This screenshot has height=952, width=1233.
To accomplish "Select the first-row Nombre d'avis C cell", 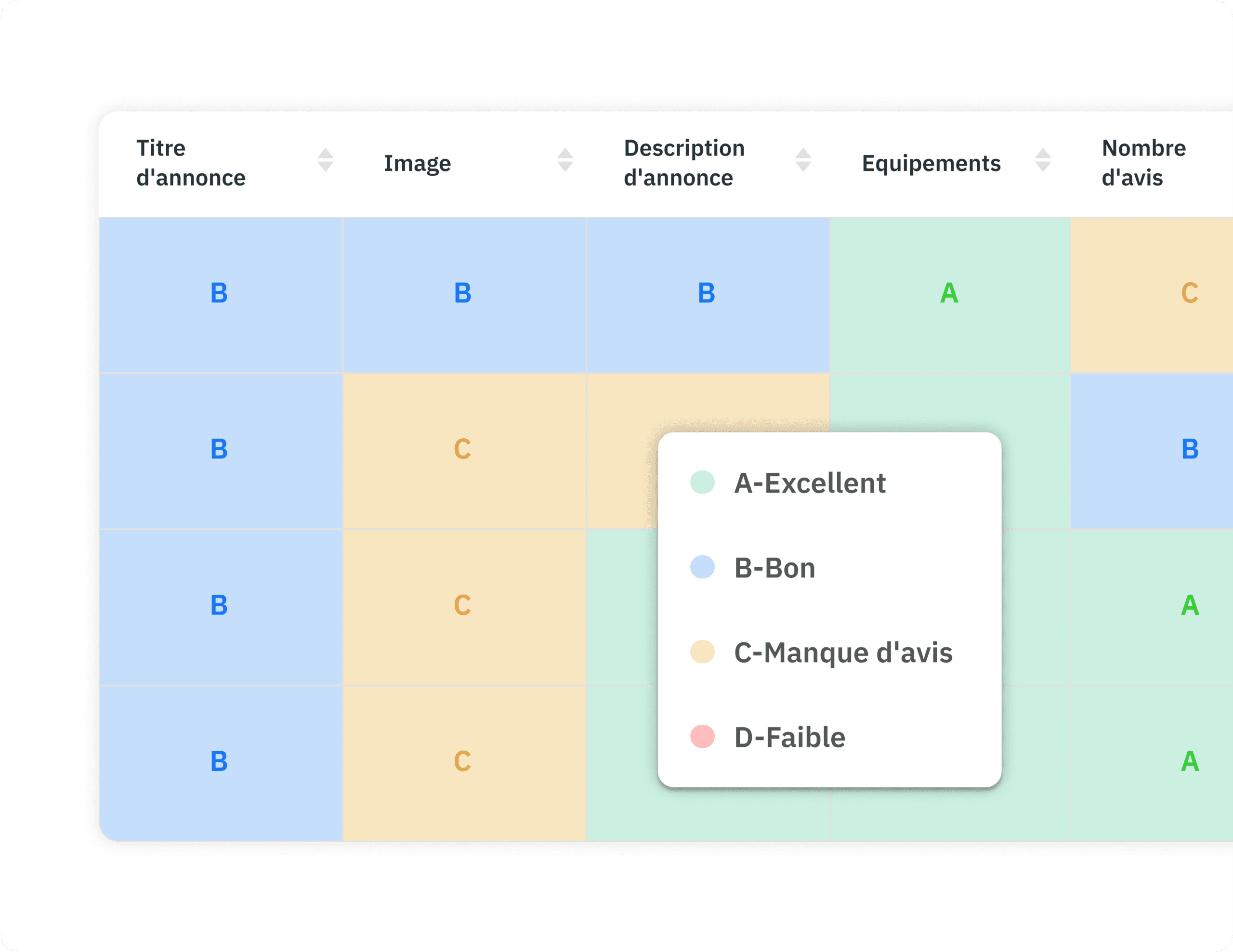I will coord(1189,293).
